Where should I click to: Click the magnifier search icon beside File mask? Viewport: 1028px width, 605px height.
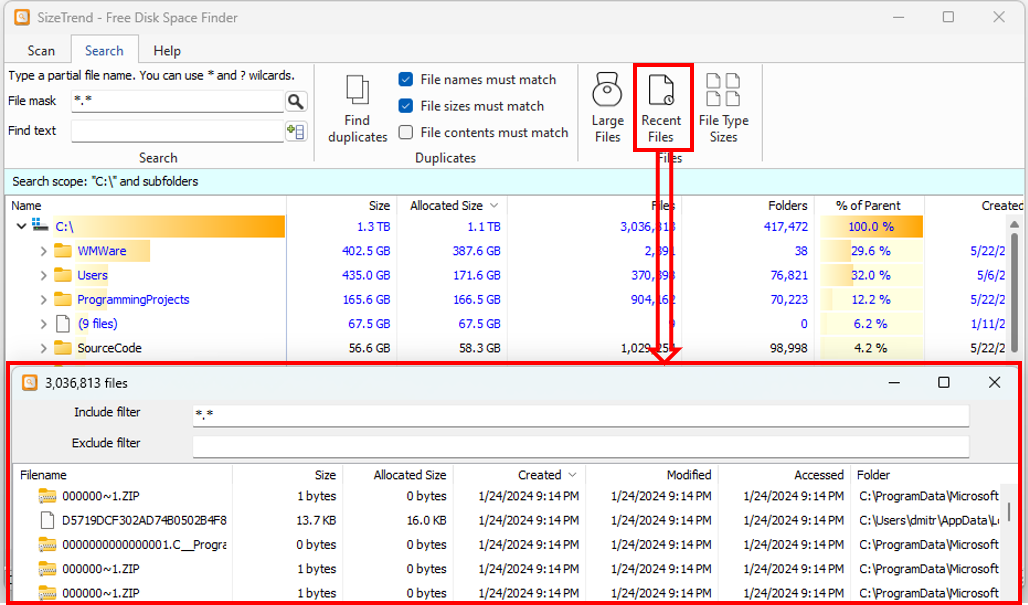296,101
